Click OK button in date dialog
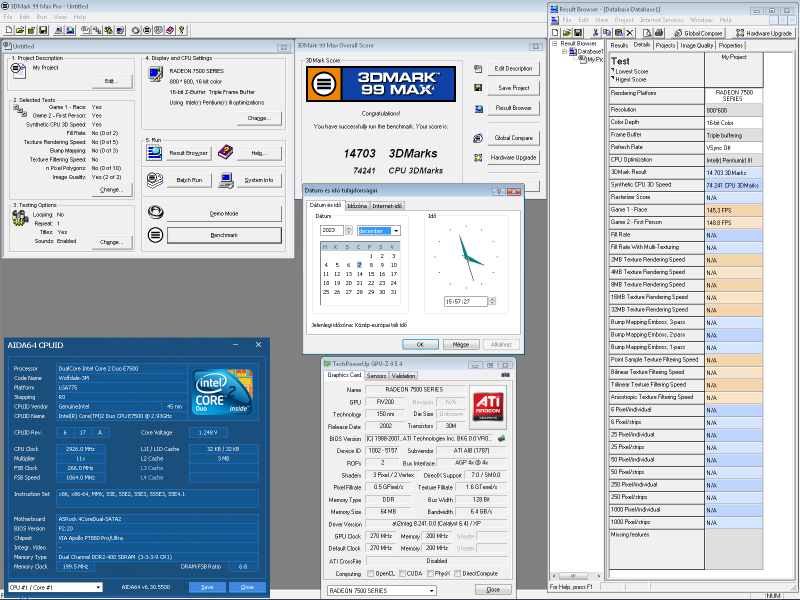The height and width of the screenshot is (600, 800). (420, 344)
